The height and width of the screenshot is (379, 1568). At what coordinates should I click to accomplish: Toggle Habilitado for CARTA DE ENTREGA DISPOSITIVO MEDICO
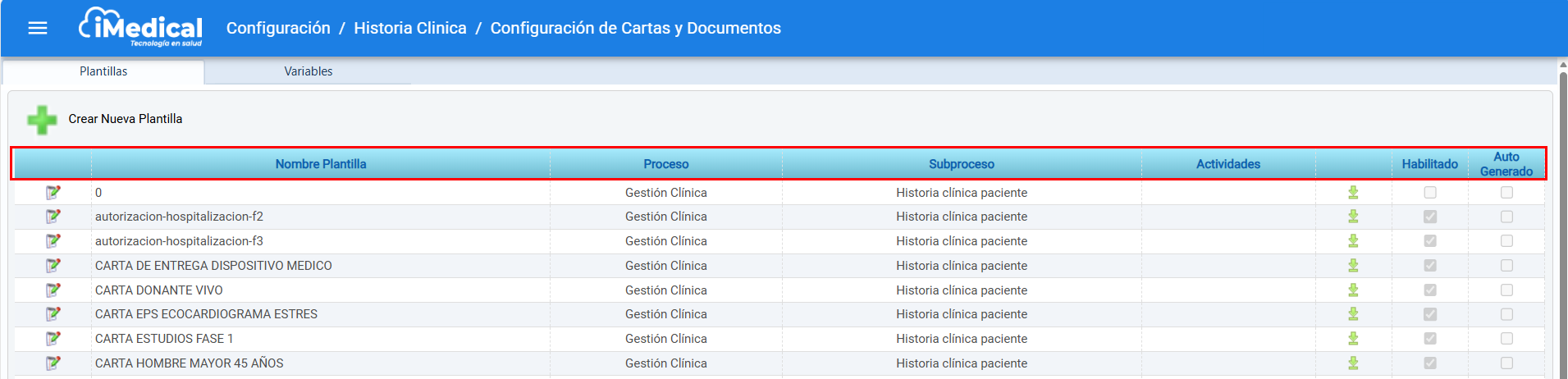pos(1430,266)
